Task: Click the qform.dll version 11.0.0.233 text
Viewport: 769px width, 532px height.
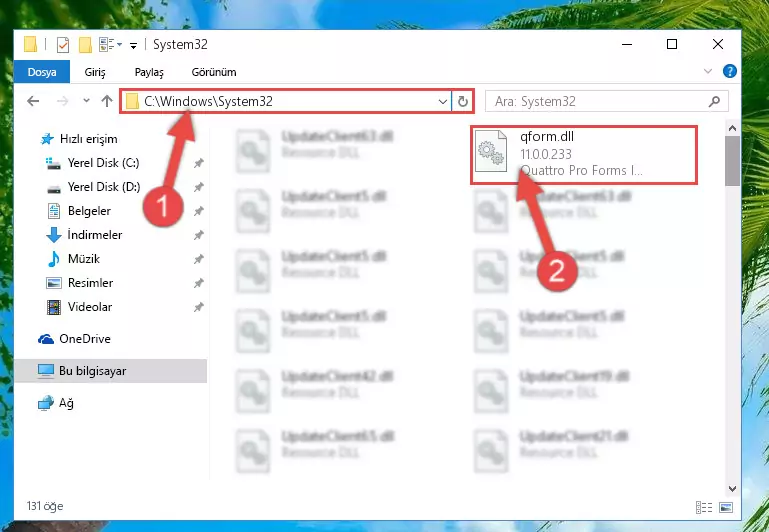Action: (546, 154)
